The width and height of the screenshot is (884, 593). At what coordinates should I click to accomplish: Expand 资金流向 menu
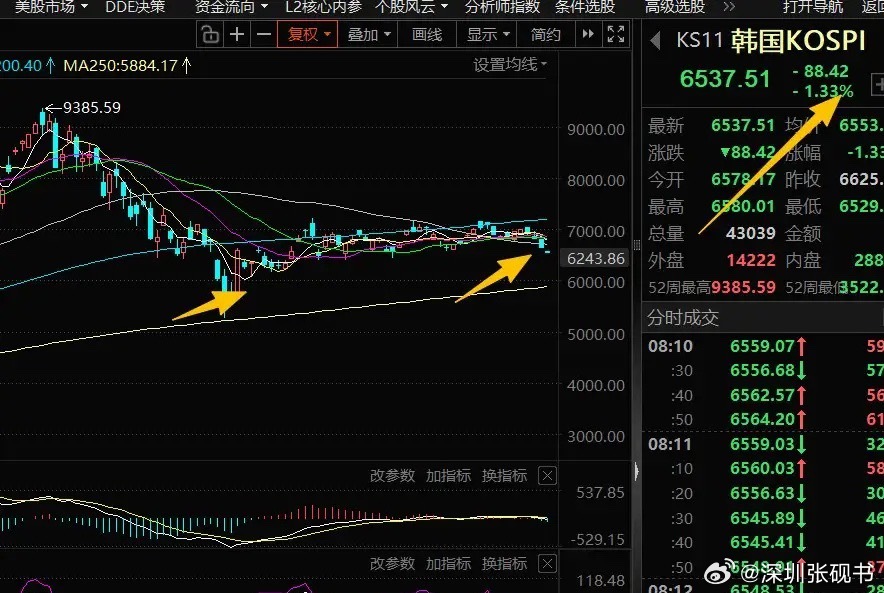231,7
